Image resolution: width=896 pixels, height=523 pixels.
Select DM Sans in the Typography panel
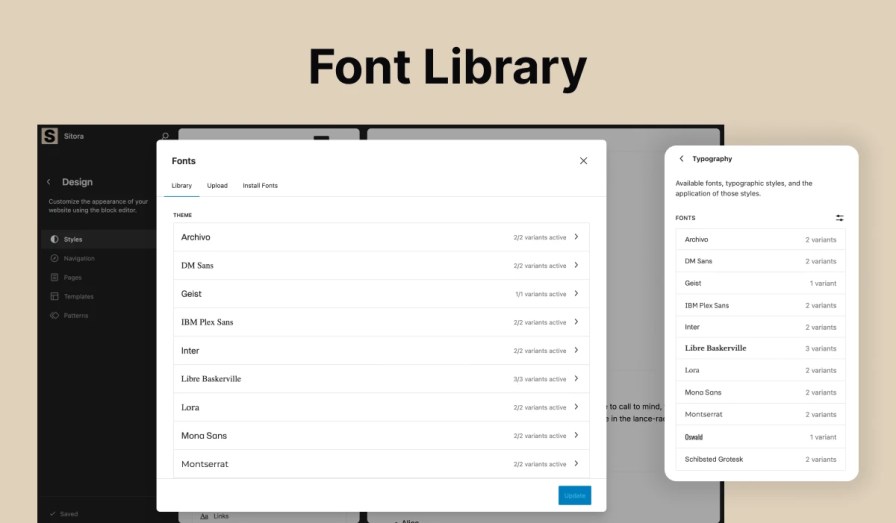(x=760, y=261)
